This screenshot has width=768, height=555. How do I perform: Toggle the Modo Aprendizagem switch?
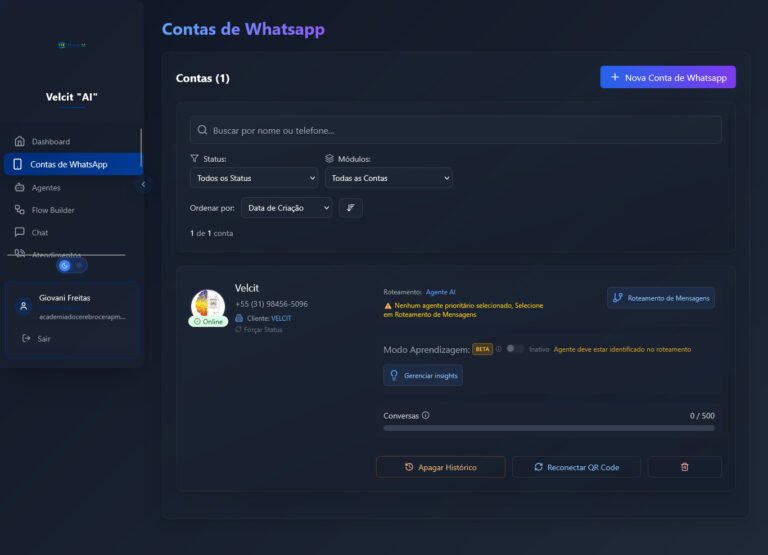(514, 349)
